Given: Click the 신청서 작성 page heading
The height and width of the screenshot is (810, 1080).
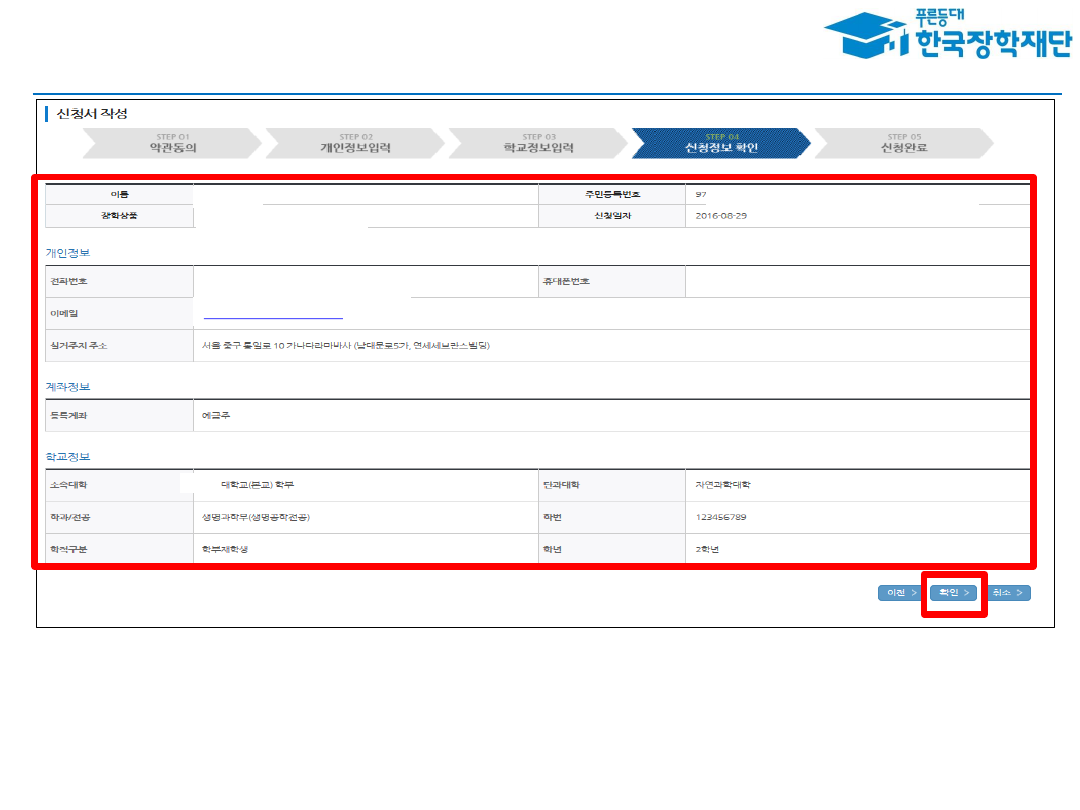Looking at the screenshot, I should [92, 114].
